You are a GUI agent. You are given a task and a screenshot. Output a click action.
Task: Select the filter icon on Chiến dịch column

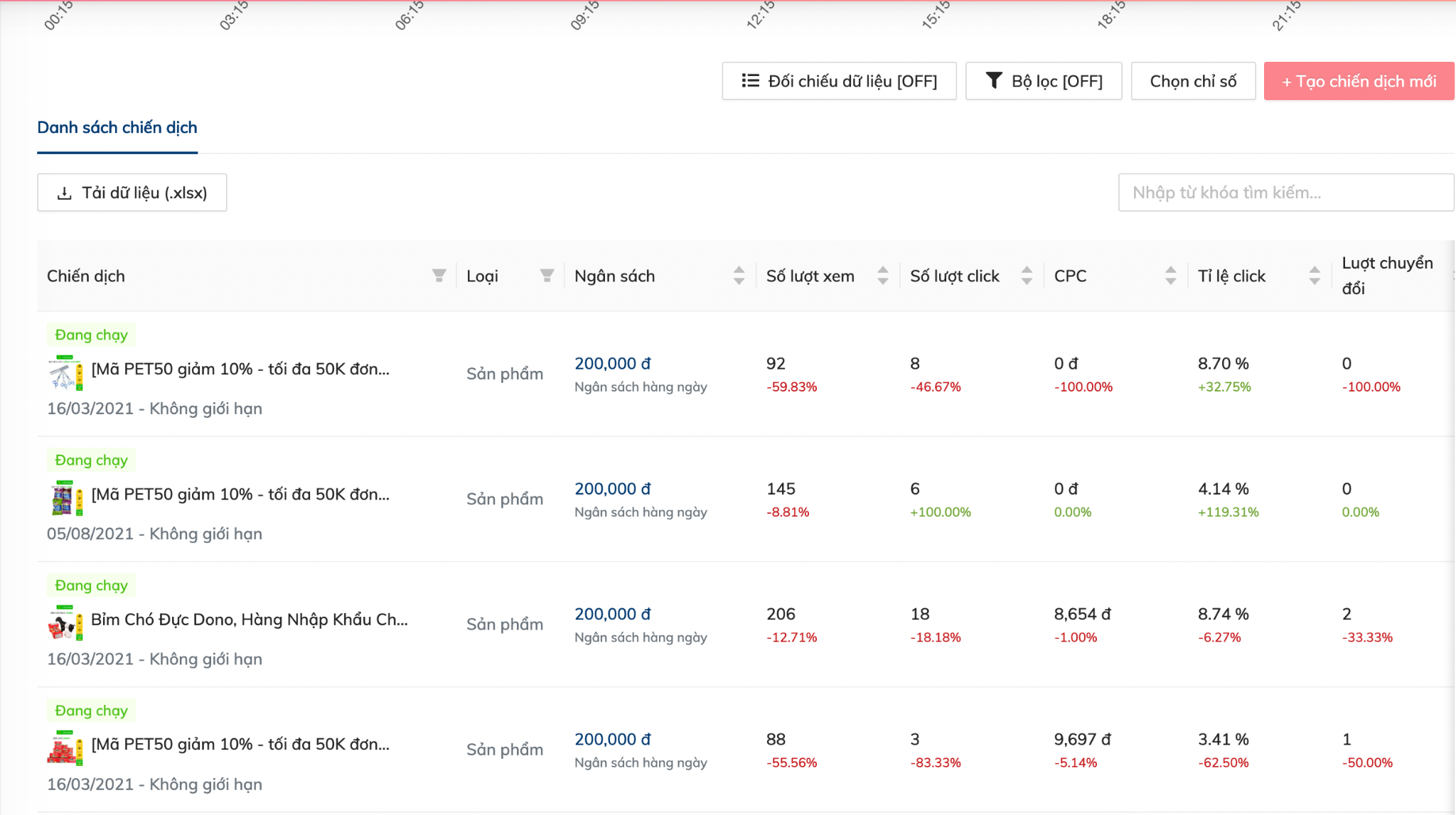(439, 276)
